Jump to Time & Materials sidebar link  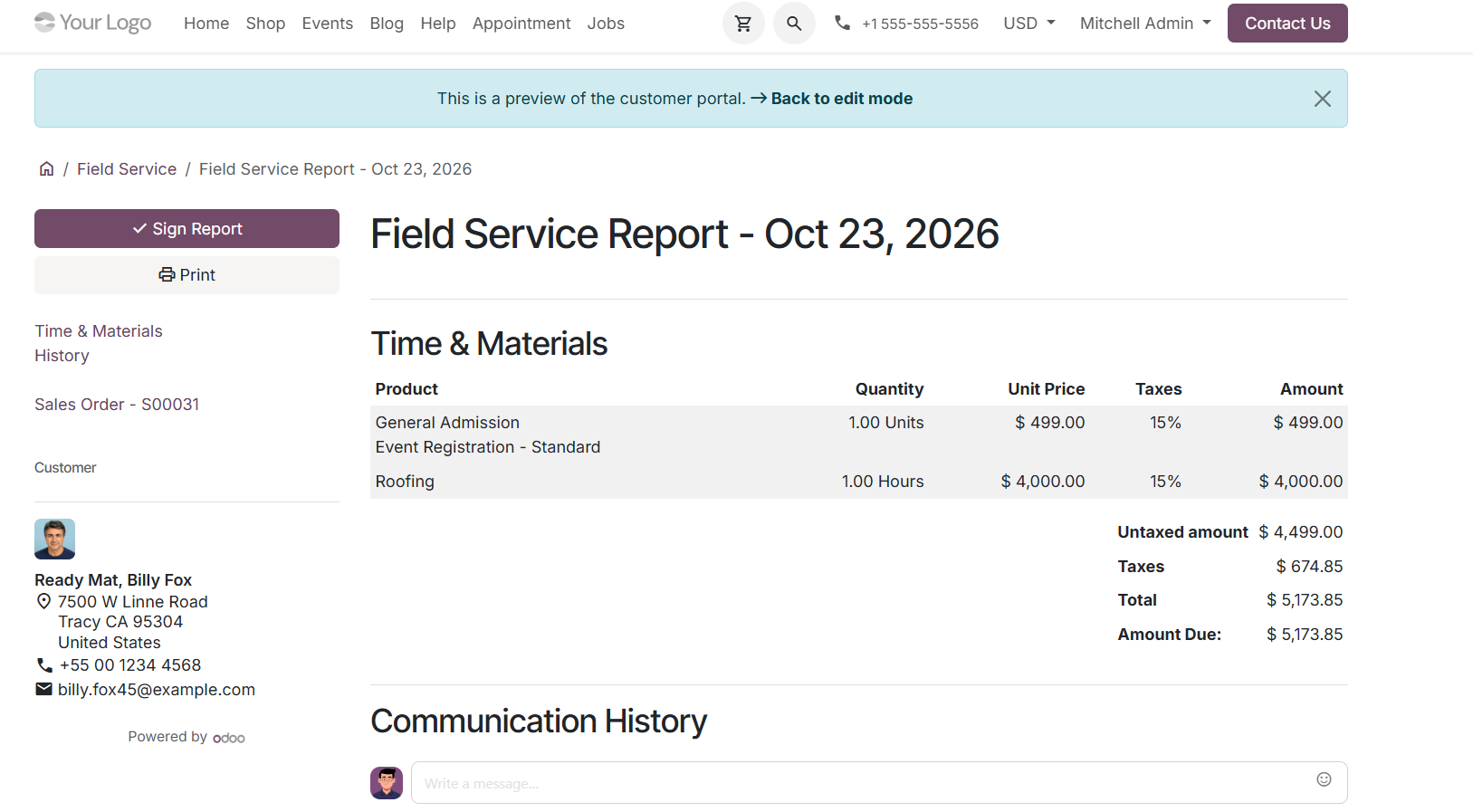[99, 331]
